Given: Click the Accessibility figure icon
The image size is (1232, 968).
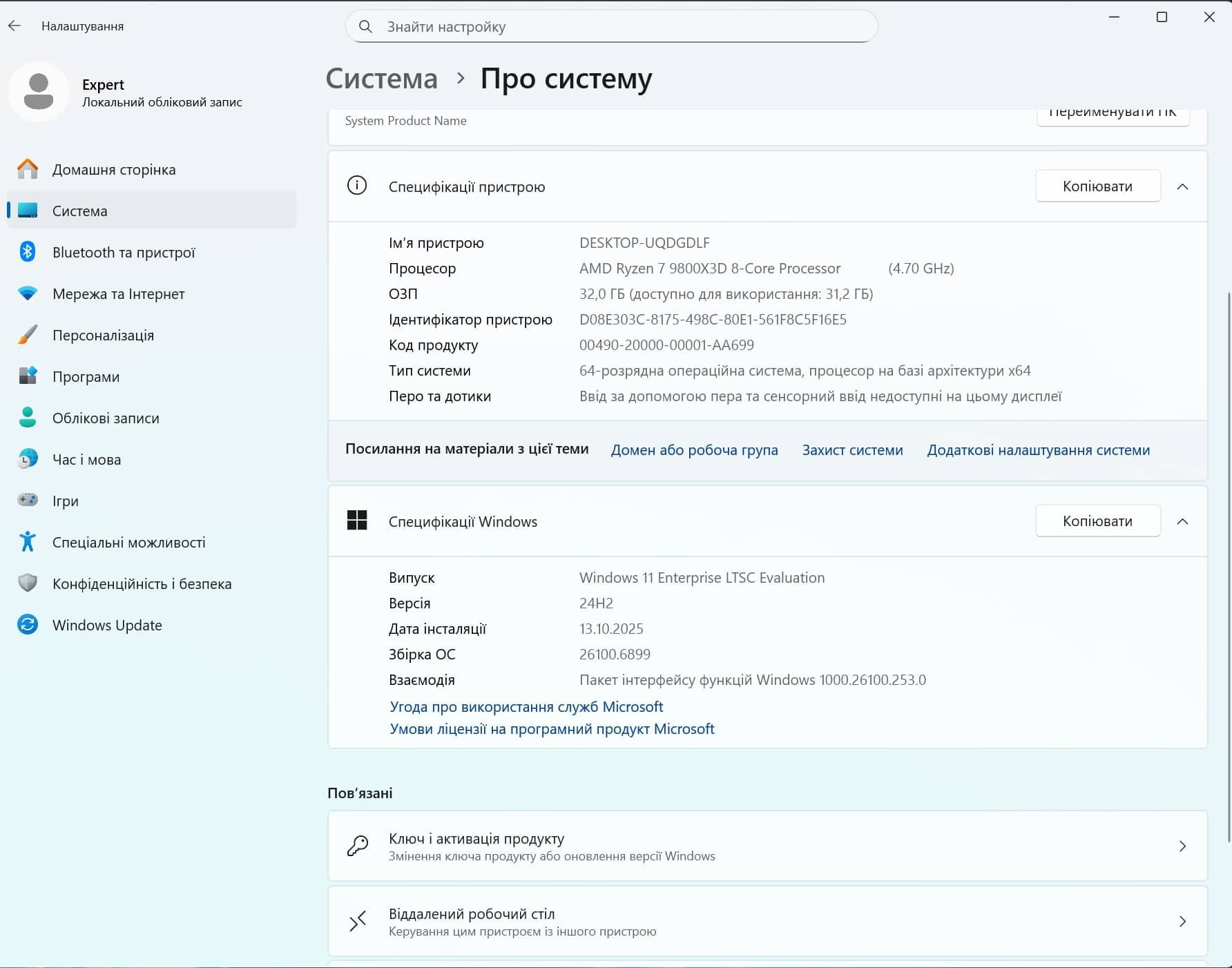Looking at the screenshot, I should pos(28,542).
